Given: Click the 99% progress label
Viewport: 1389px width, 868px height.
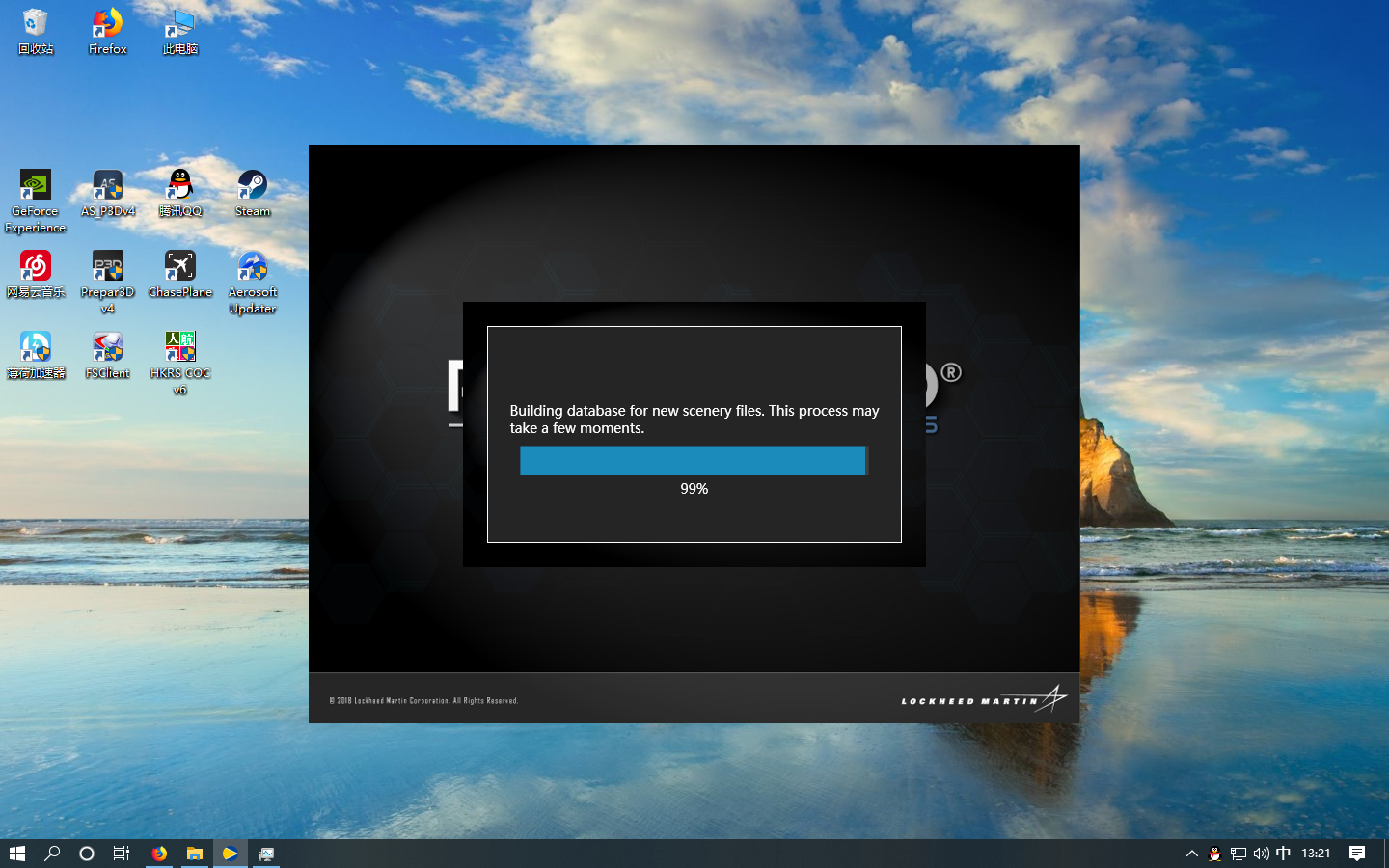Looking at the screenshot, I should [694, 489].
